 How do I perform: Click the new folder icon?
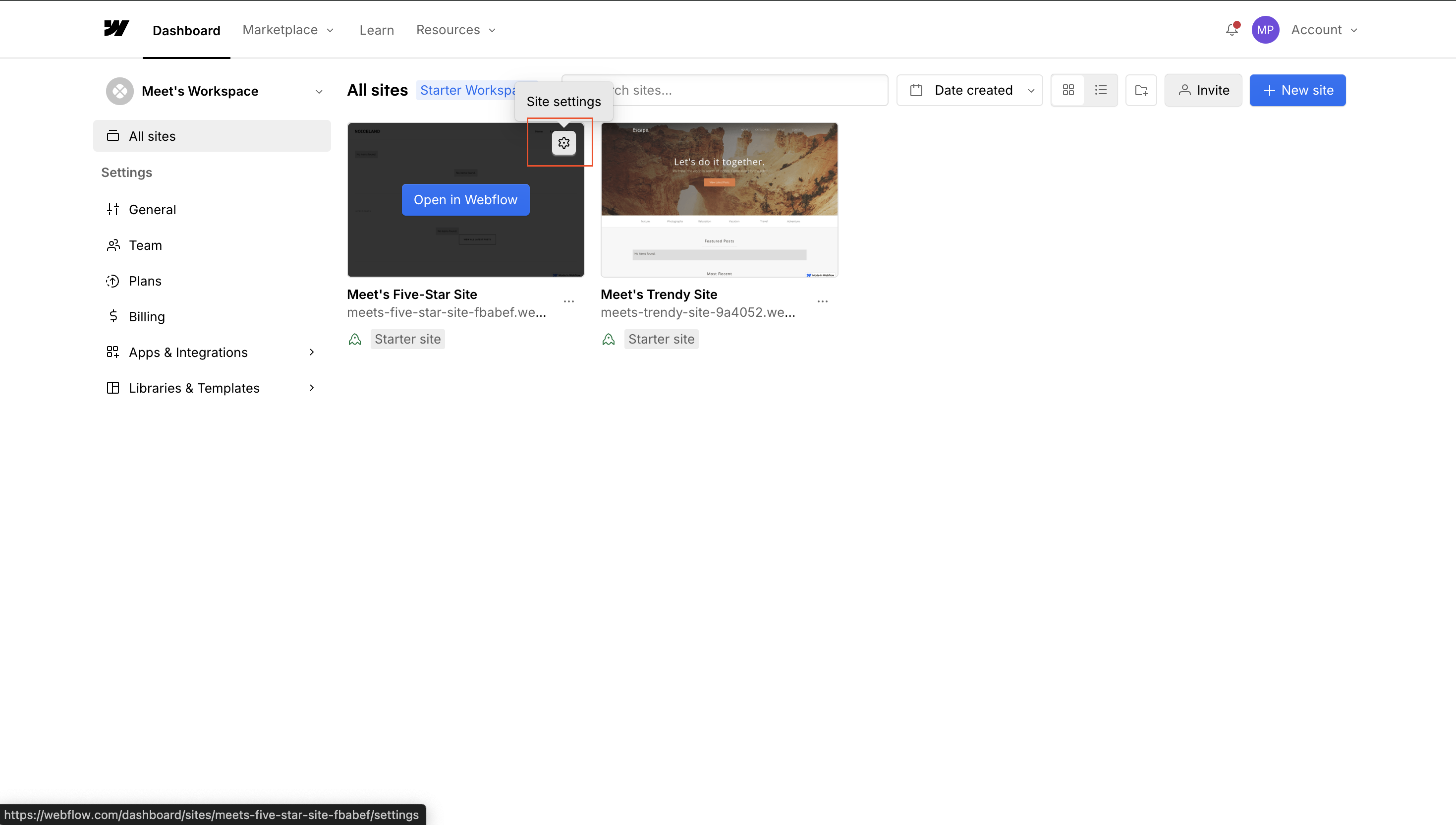tap(1140, 90)
